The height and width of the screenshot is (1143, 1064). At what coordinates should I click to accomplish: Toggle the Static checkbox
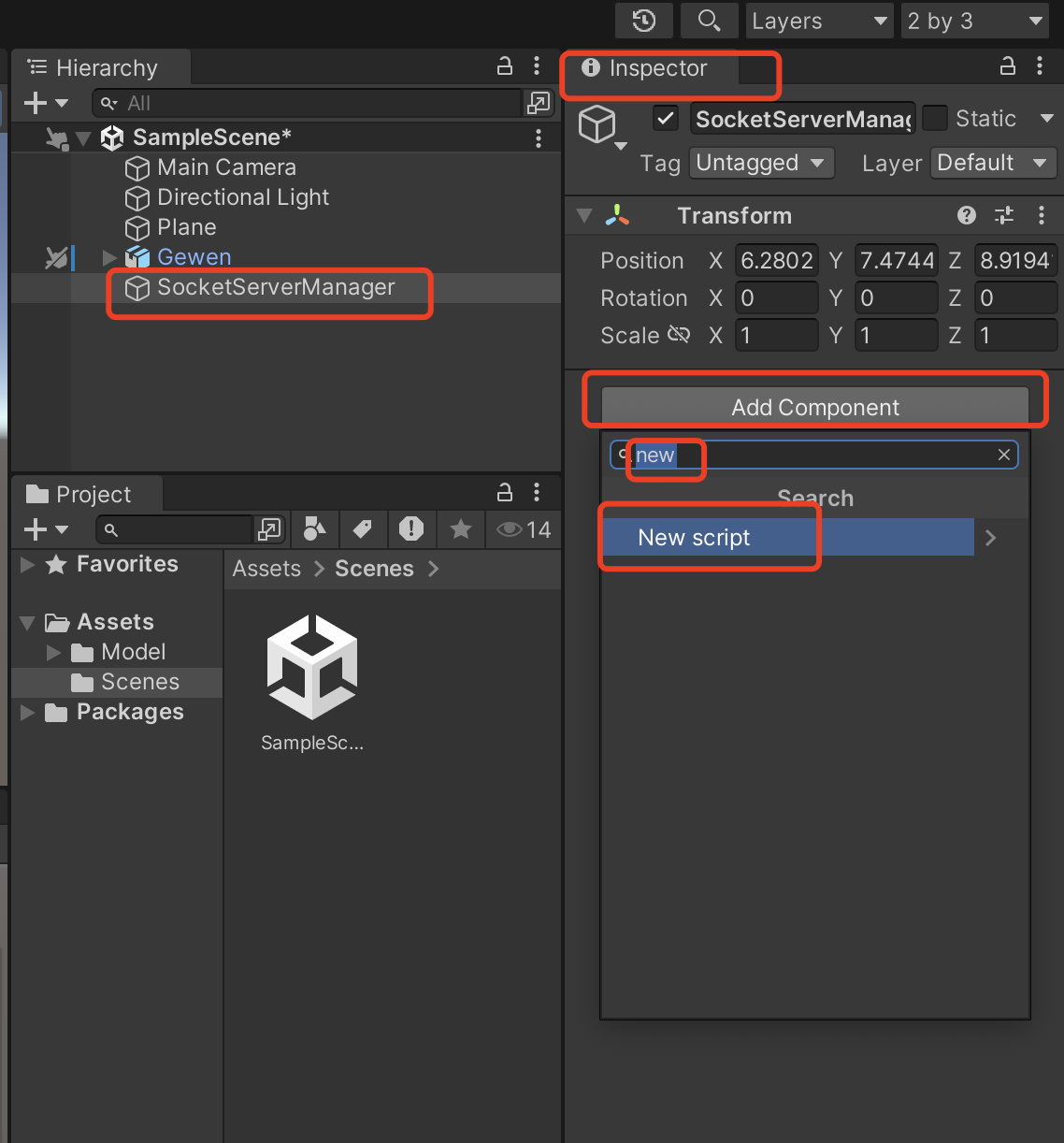click(935, 119)
